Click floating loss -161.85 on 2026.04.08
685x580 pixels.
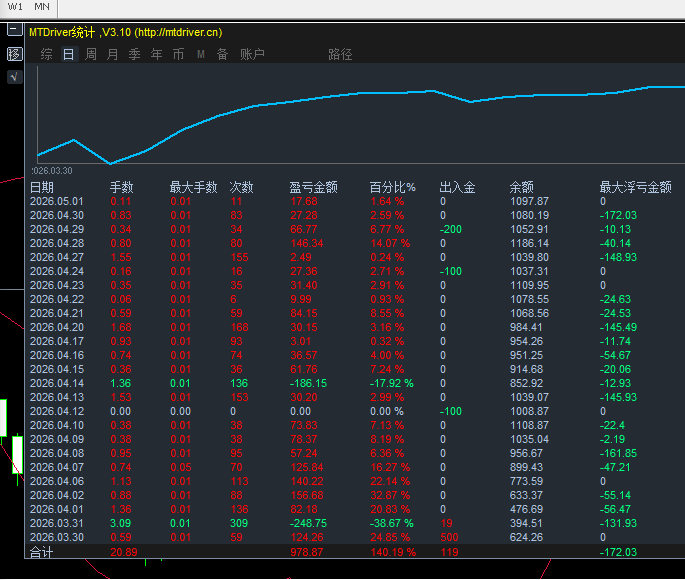(x=618, y=453)
